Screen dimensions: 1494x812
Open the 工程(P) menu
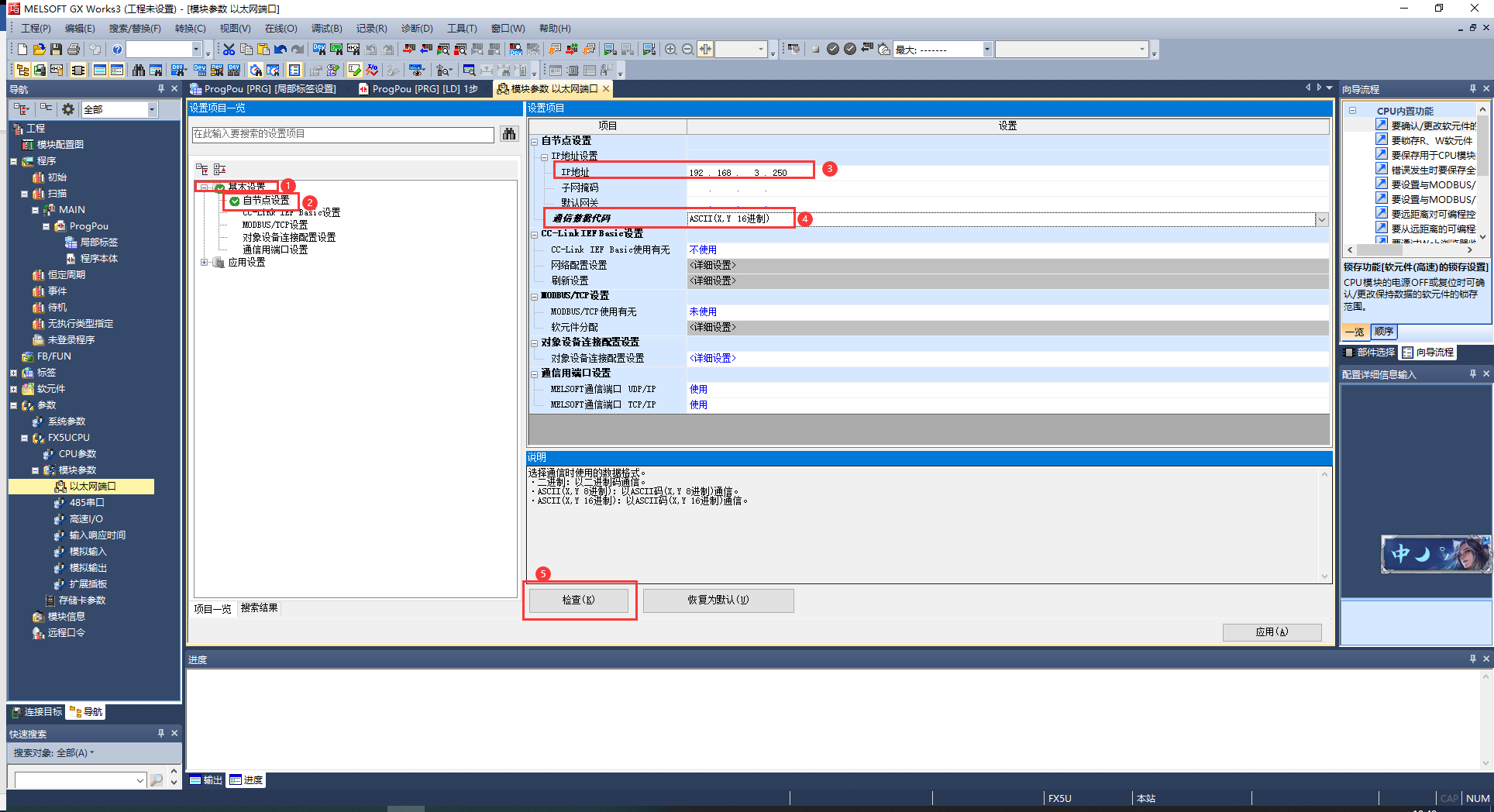point(36,29)
